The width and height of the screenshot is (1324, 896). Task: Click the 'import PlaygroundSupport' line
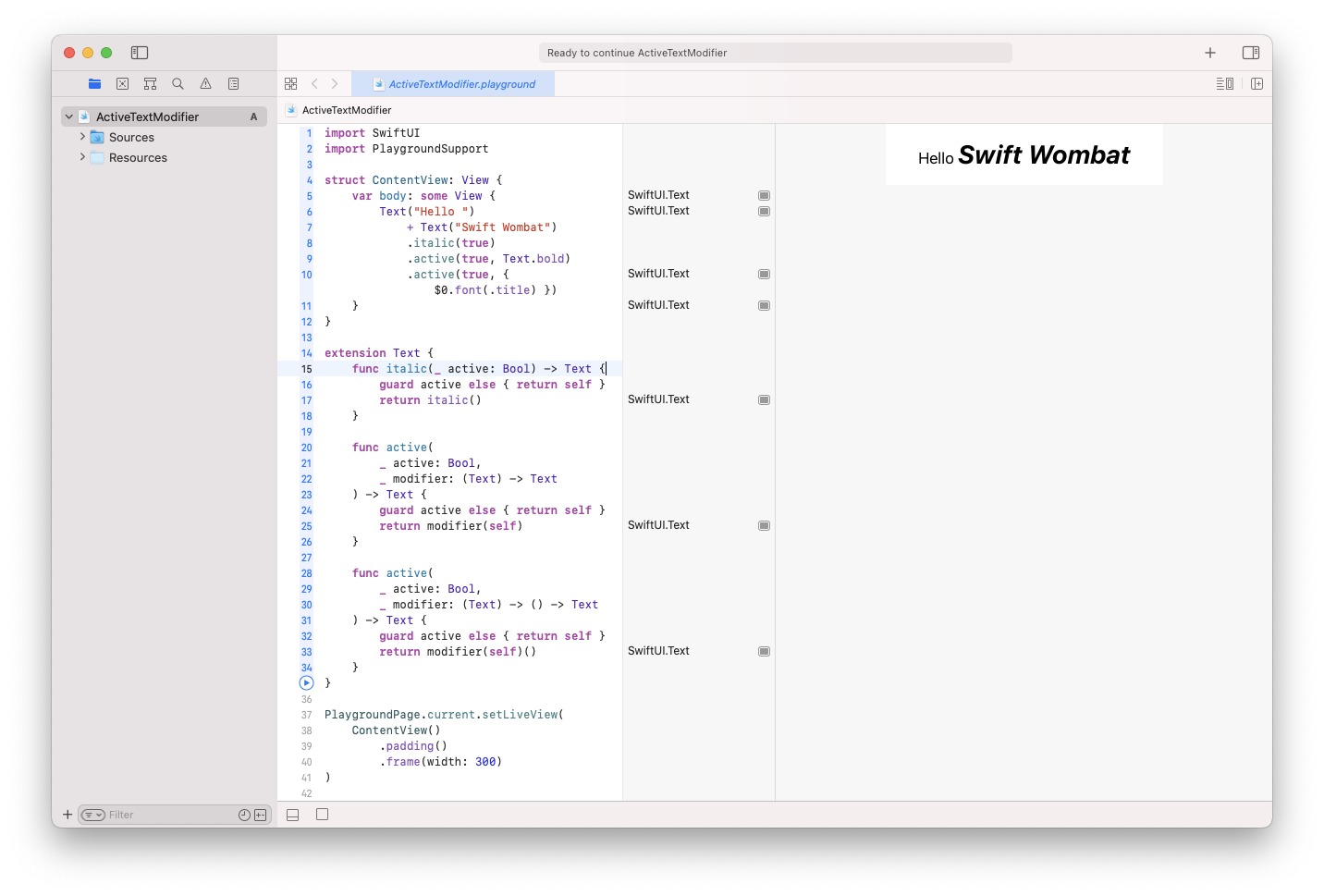406,149
